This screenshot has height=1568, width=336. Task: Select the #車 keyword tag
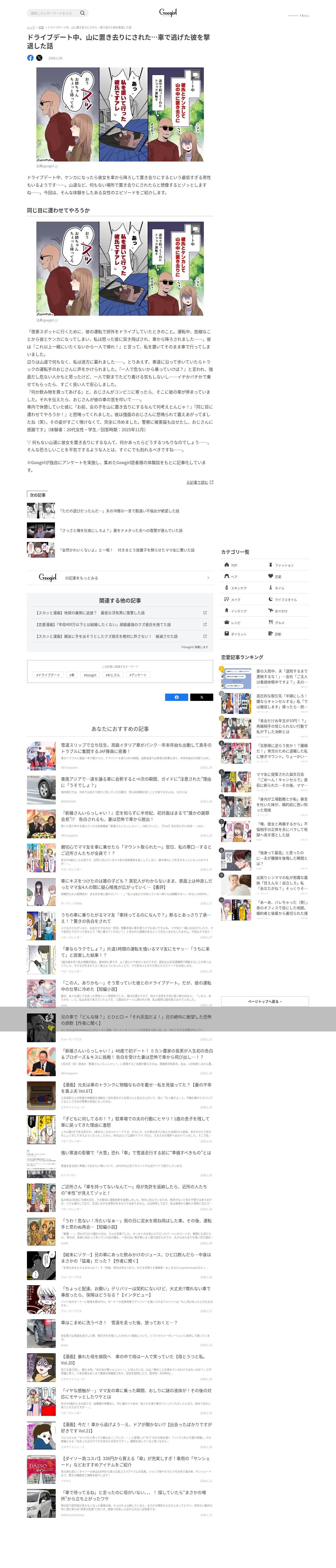coord(72,675)
